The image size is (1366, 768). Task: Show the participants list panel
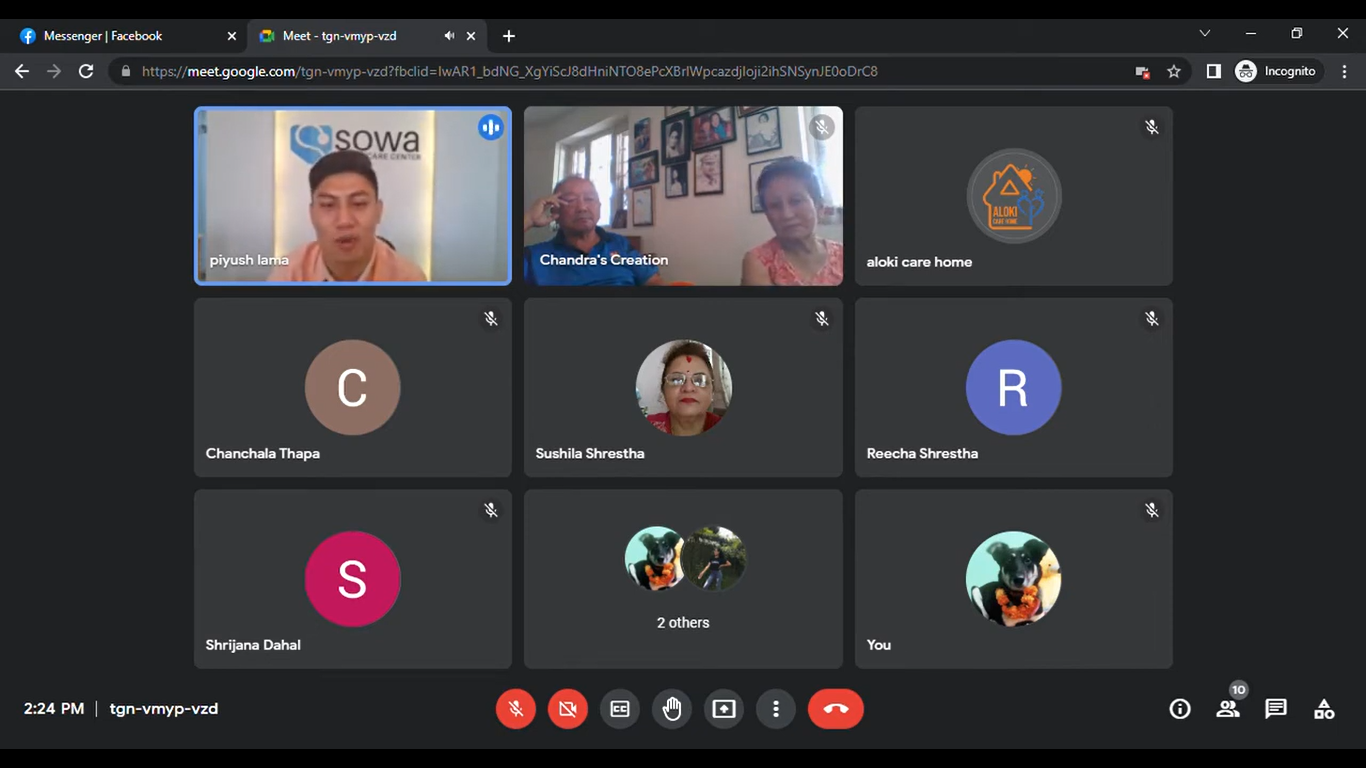point(1228,709)
